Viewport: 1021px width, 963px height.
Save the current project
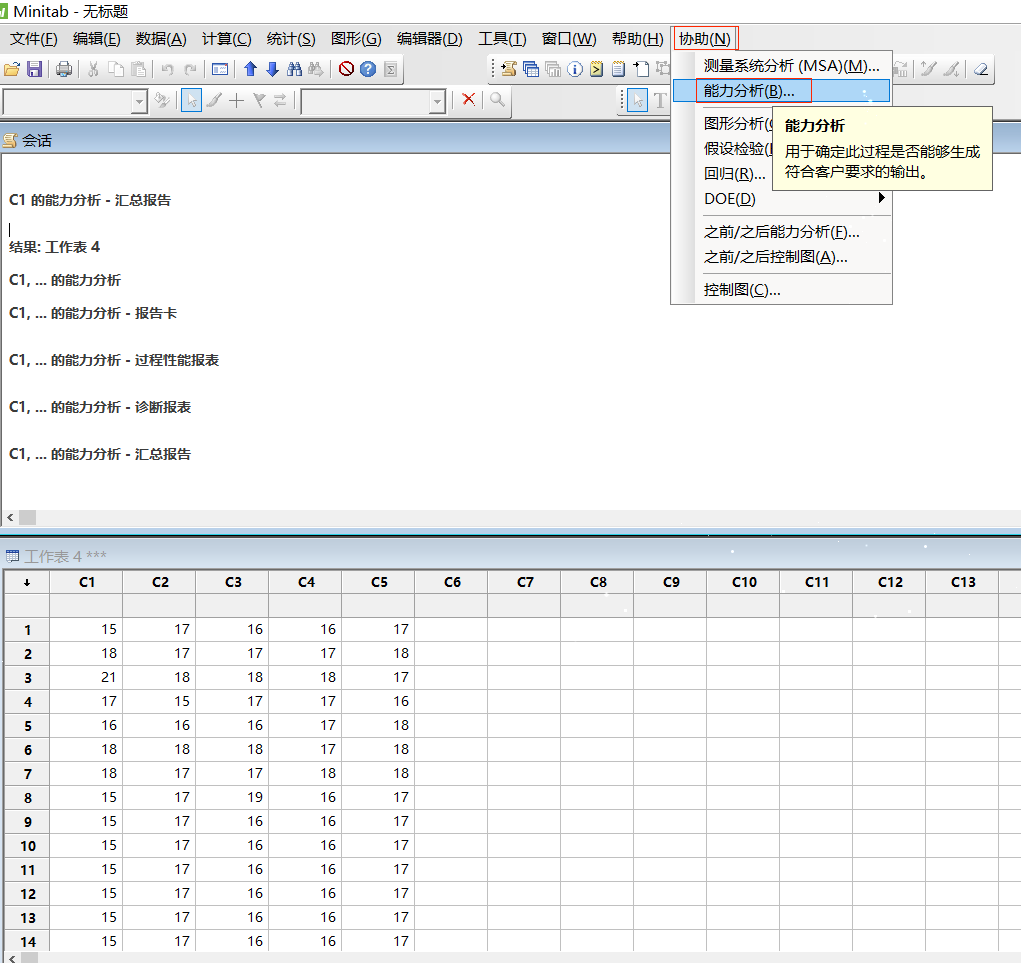pos(36,70)
